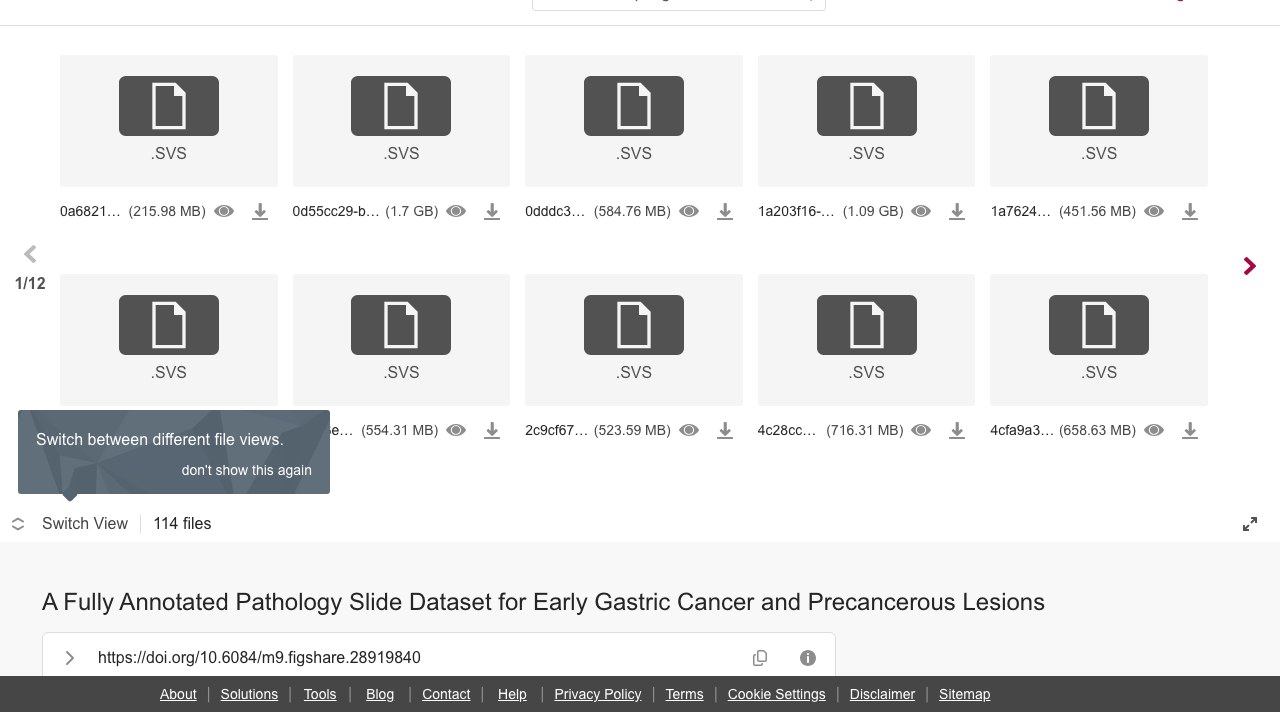Enter fullscreen with the expand arrows icon
Image resolution: width=1280 pixels, height=720 pixels.
1250,524
